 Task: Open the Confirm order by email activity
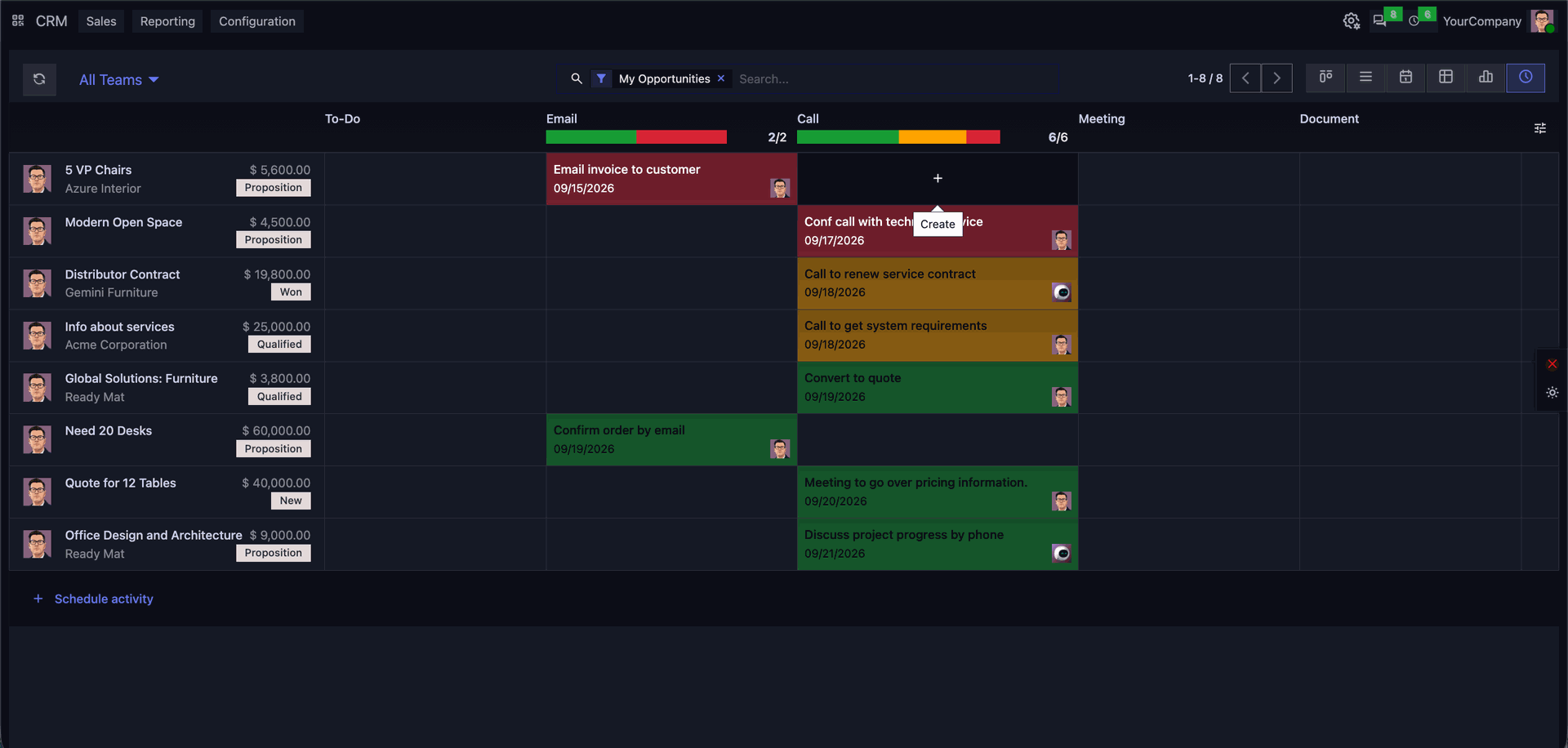tap(671, 439)
